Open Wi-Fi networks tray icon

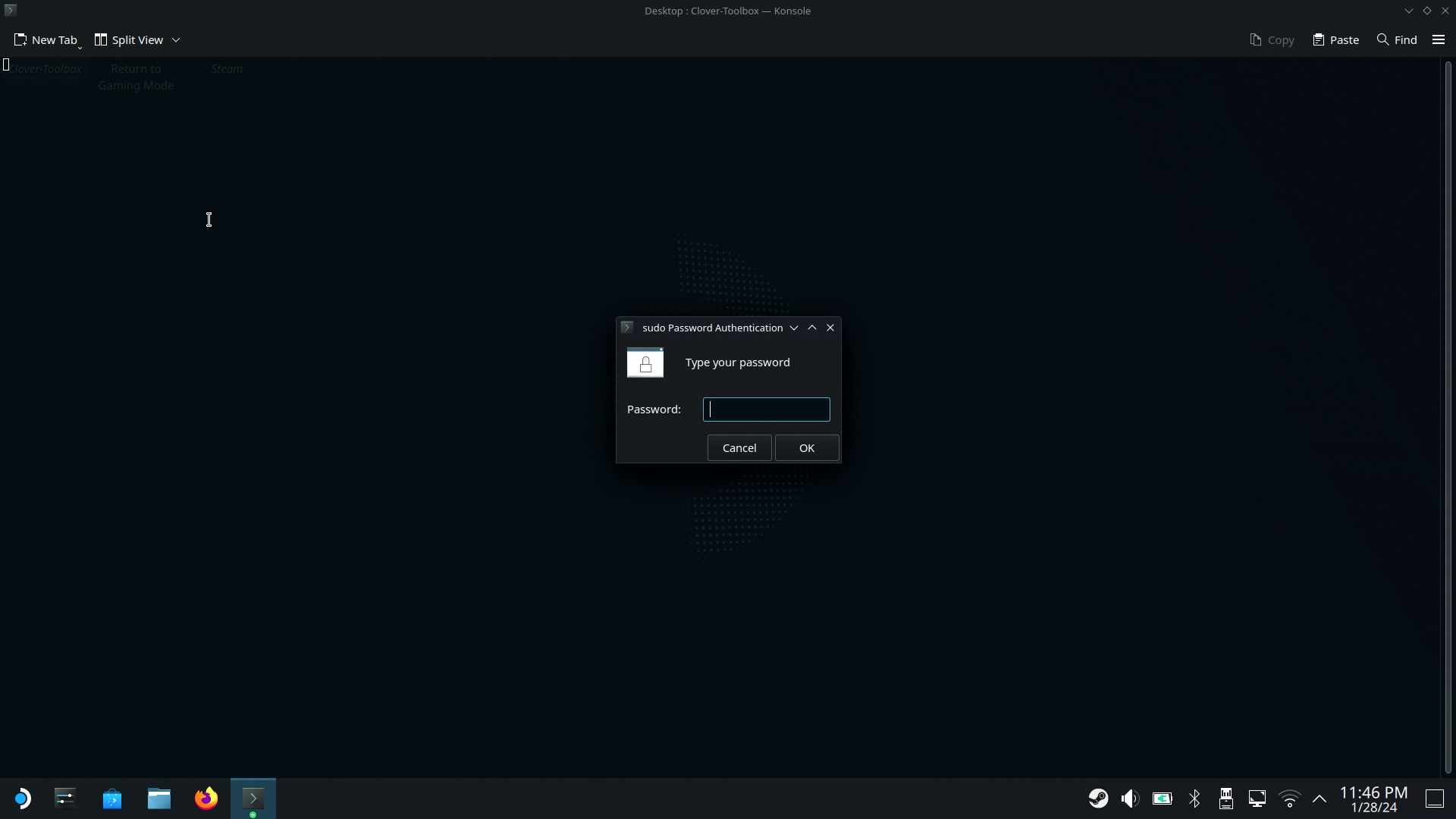click(x=1289, y=799)
